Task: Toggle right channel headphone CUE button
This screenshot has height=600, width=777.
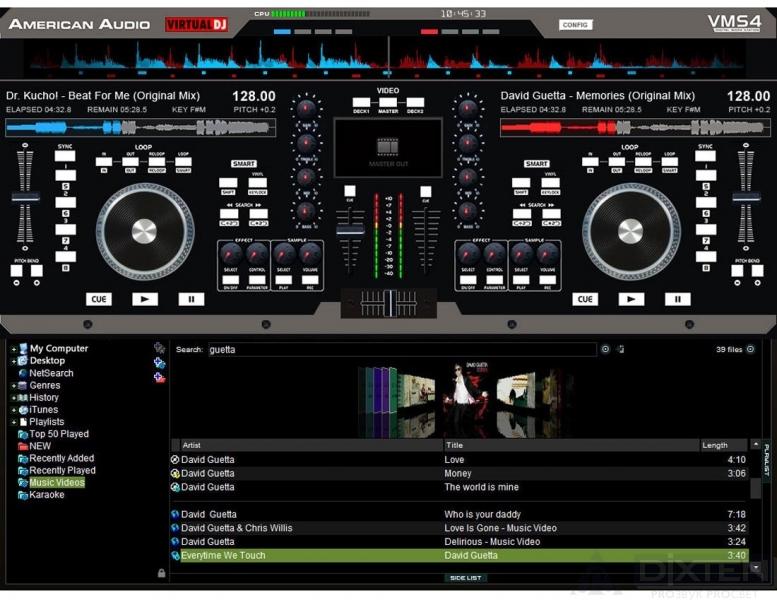Action: point(425,191)
